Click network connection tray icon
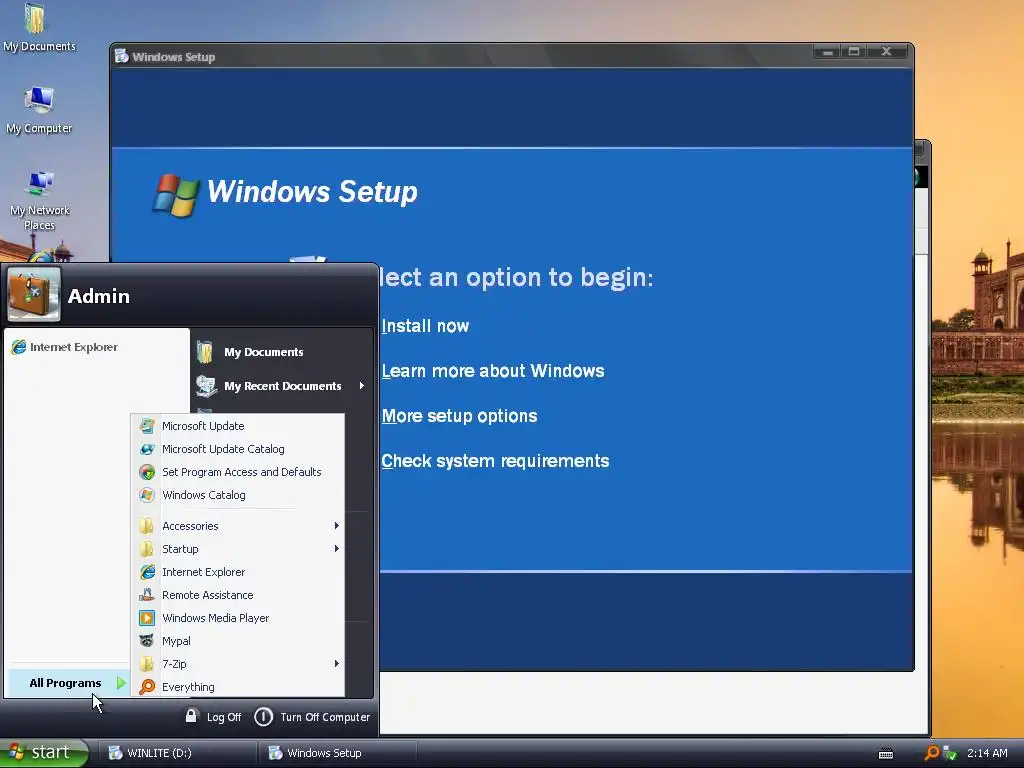1024x768 pixels. [950, 753]
